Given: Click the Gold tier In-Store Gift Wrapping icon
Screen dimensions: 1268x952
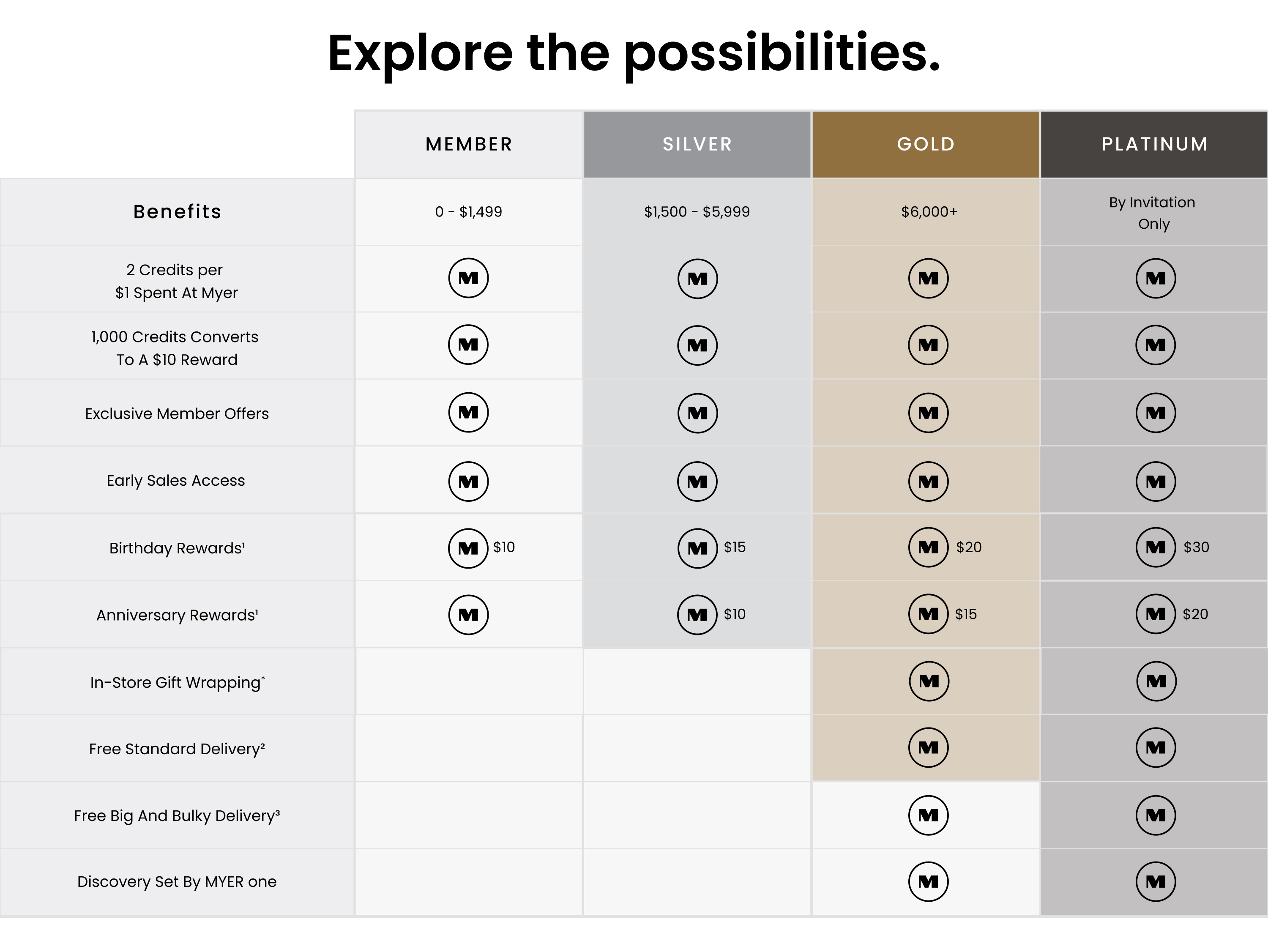Looking at the screenshot, I should (x=929, y=681).
